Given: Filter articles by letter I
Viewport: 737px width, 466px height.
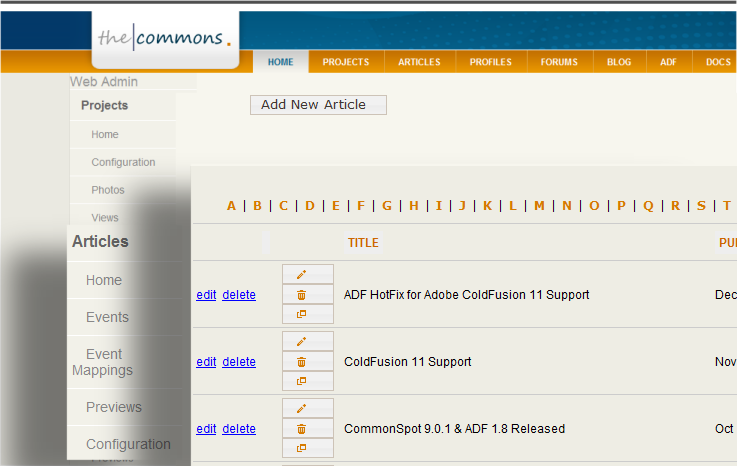Looking at the screenshot, I should tap(439, 205).
